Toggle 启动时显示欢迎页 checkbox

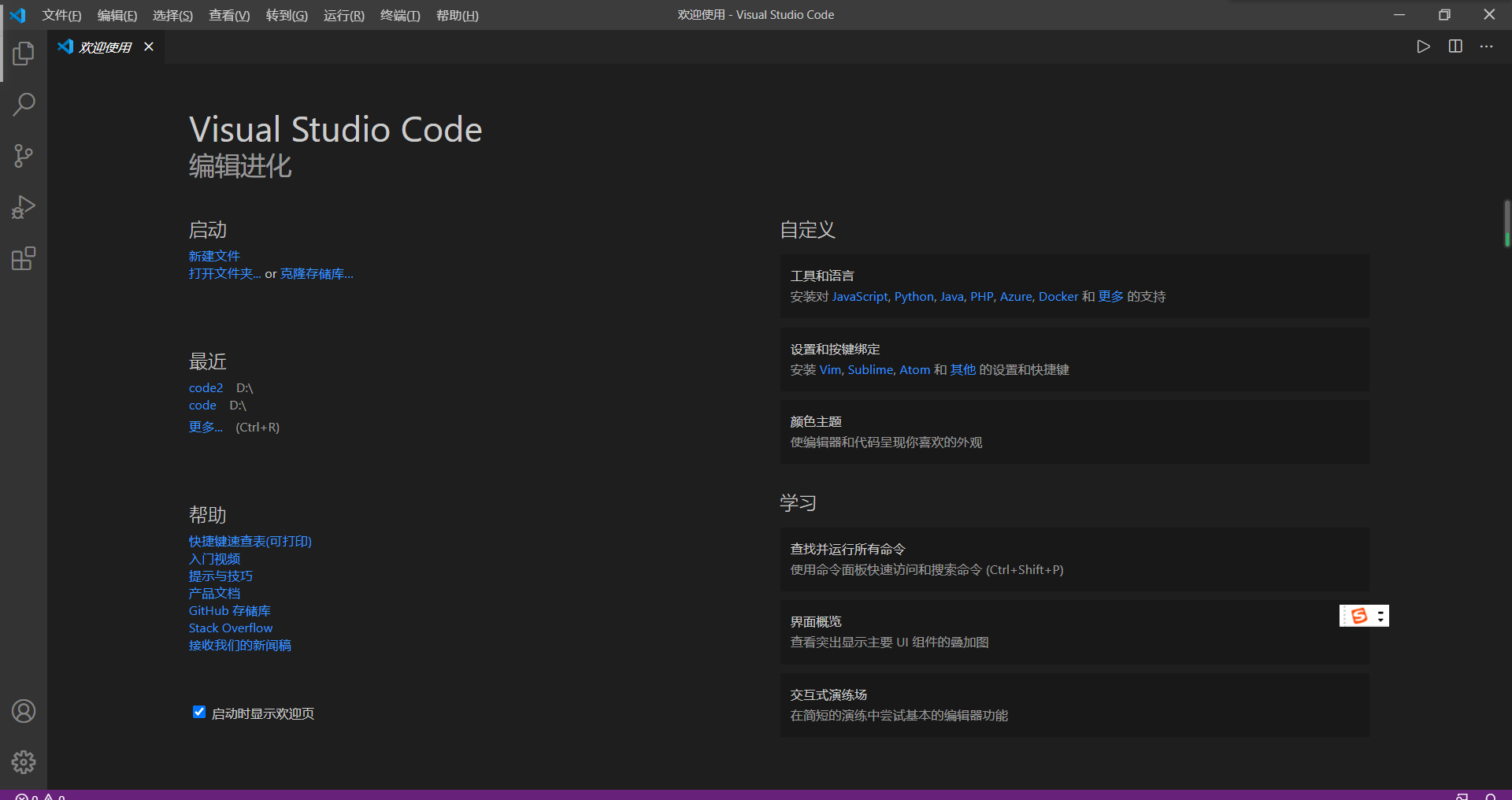tap(199, 712)
